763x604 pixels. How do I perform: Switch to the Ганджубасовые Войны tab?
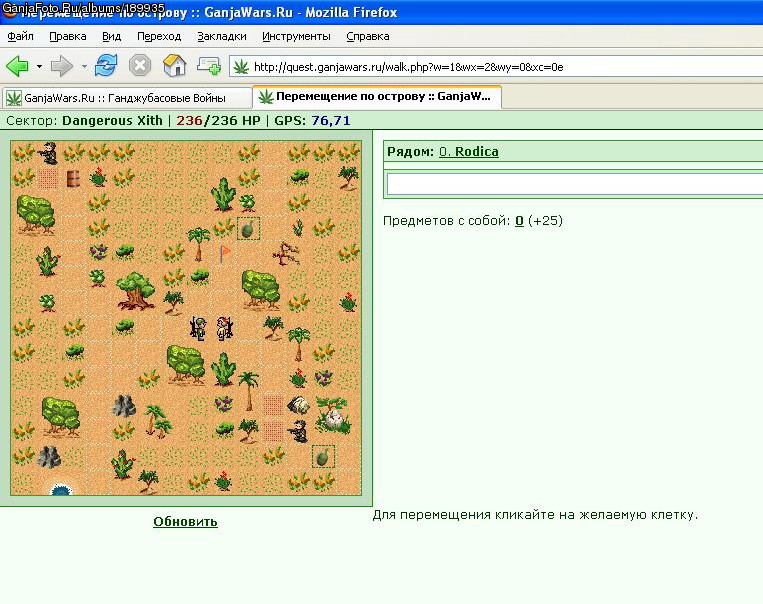click(127, 98)
